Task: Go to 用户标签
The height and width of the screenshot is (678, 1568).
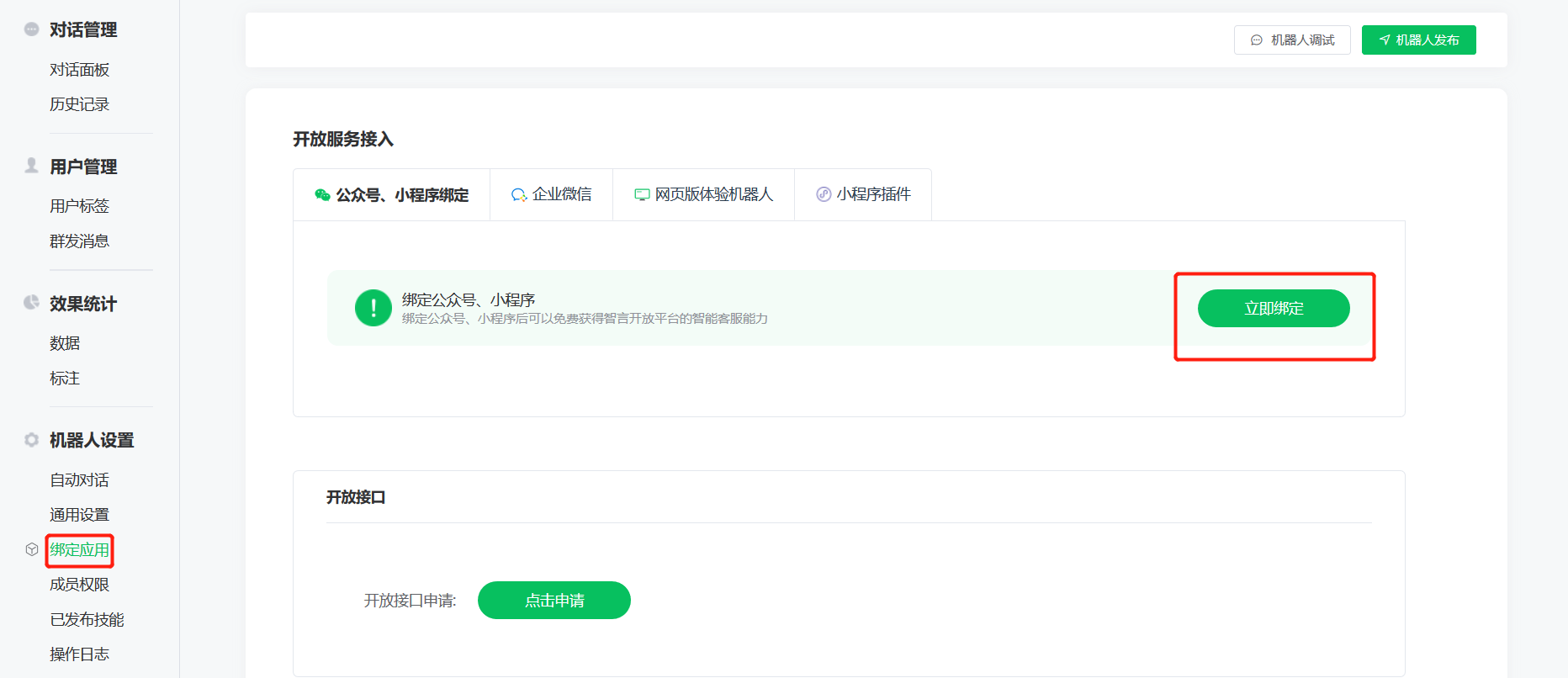Action: click(80, 206)
